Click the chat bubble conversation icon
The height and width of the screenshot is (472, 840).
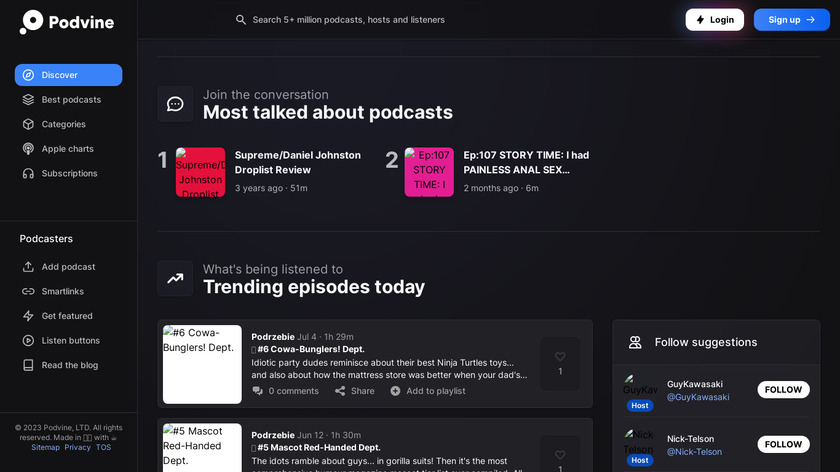175,104
